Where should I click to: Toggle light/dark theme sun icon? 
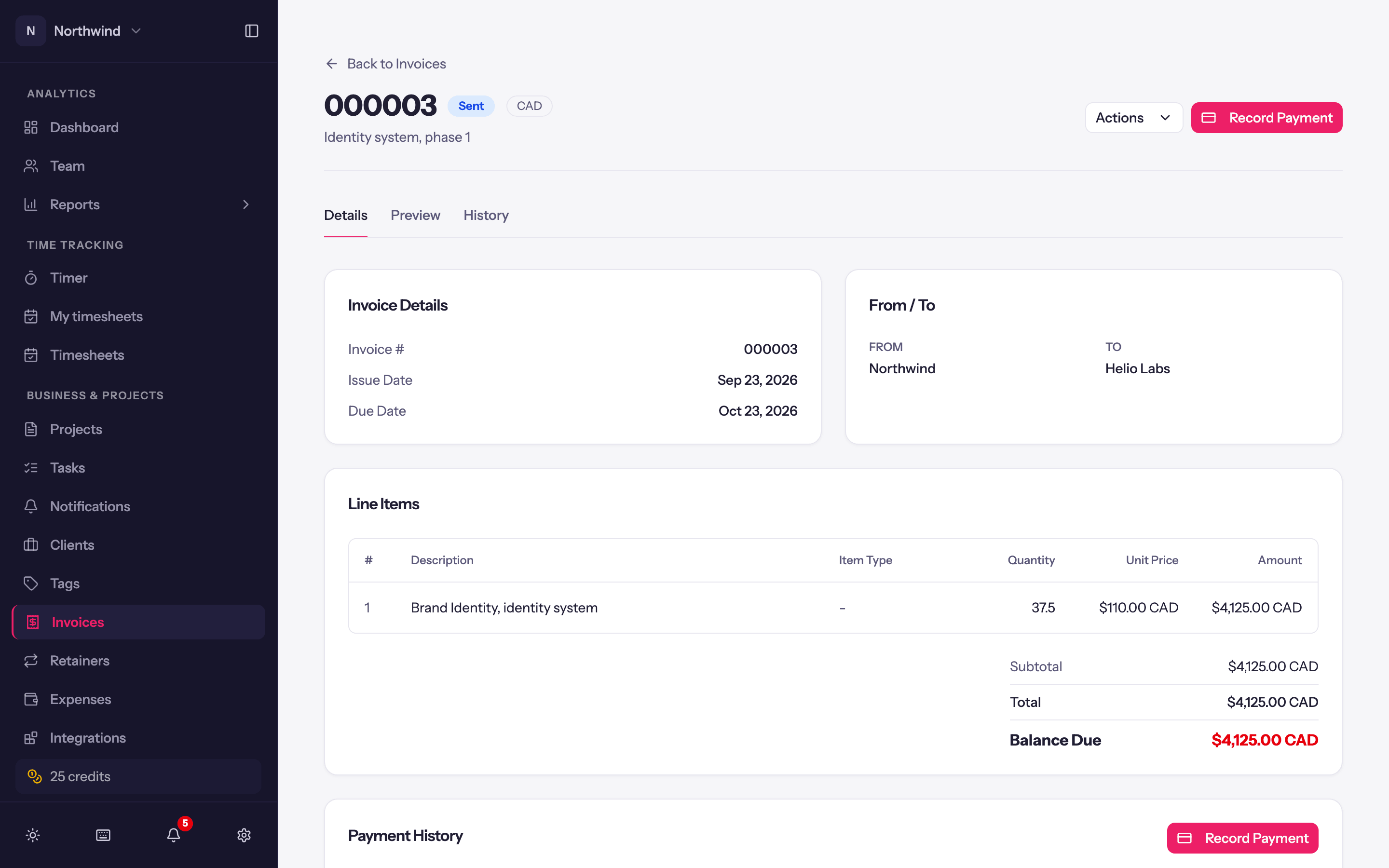33,835
